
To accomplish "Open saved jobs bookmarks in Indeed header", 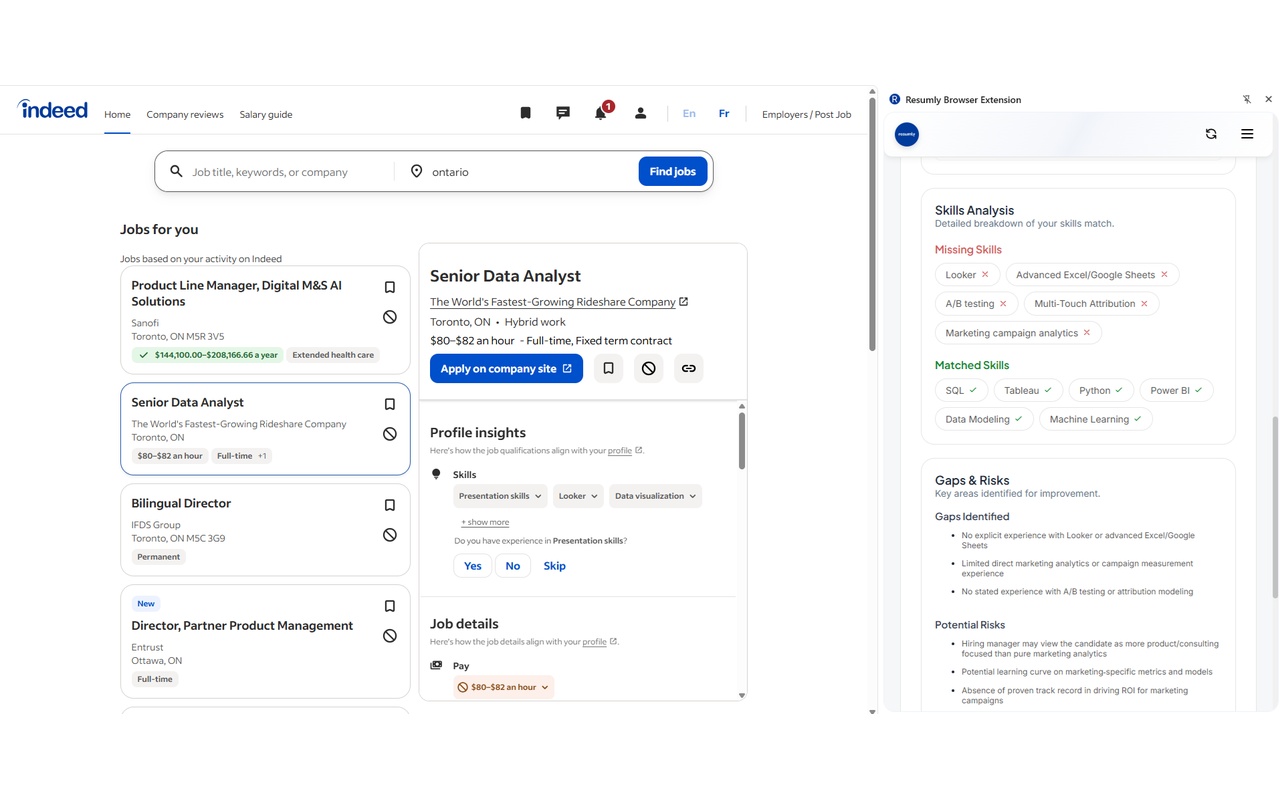I will coord(525,112).
